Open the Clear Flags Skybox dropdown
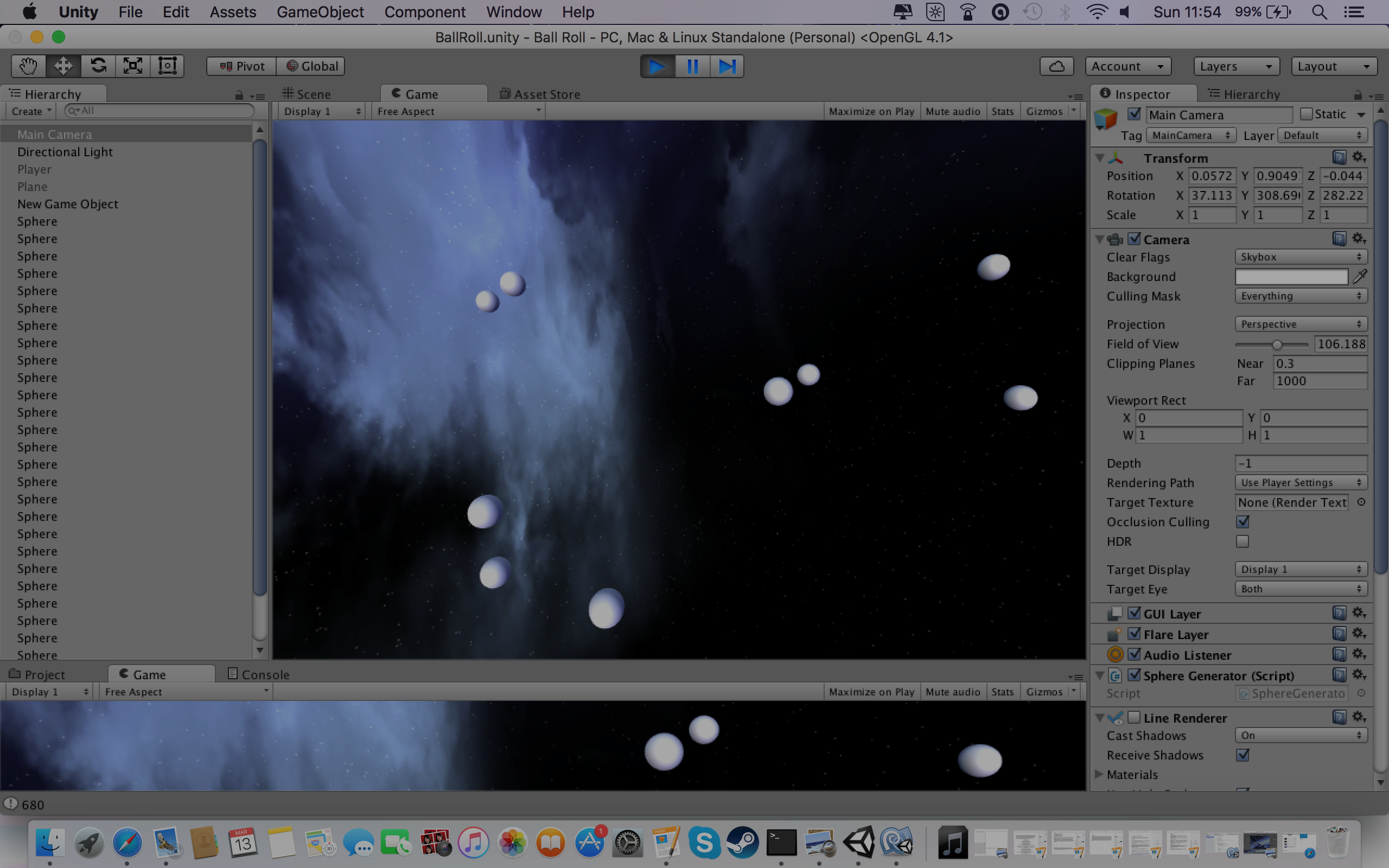The image size is (1389, 868). point(1300,257)
